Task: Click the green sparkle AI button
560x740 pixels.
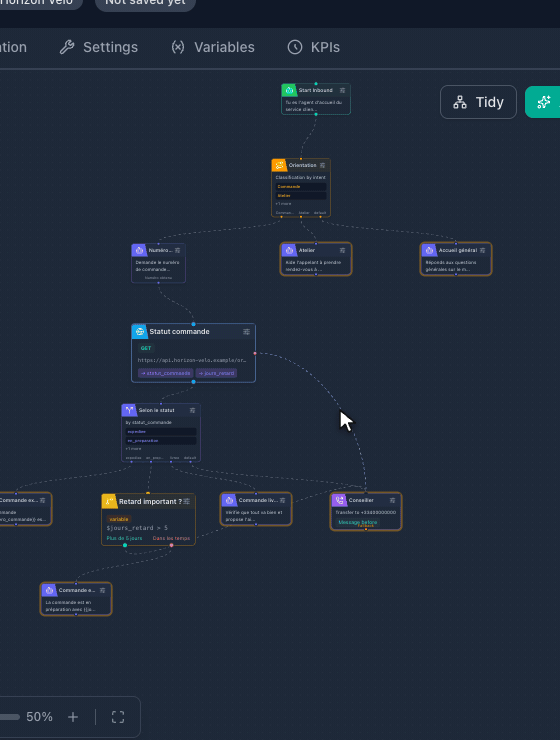Action: click(x=543, y=102)
